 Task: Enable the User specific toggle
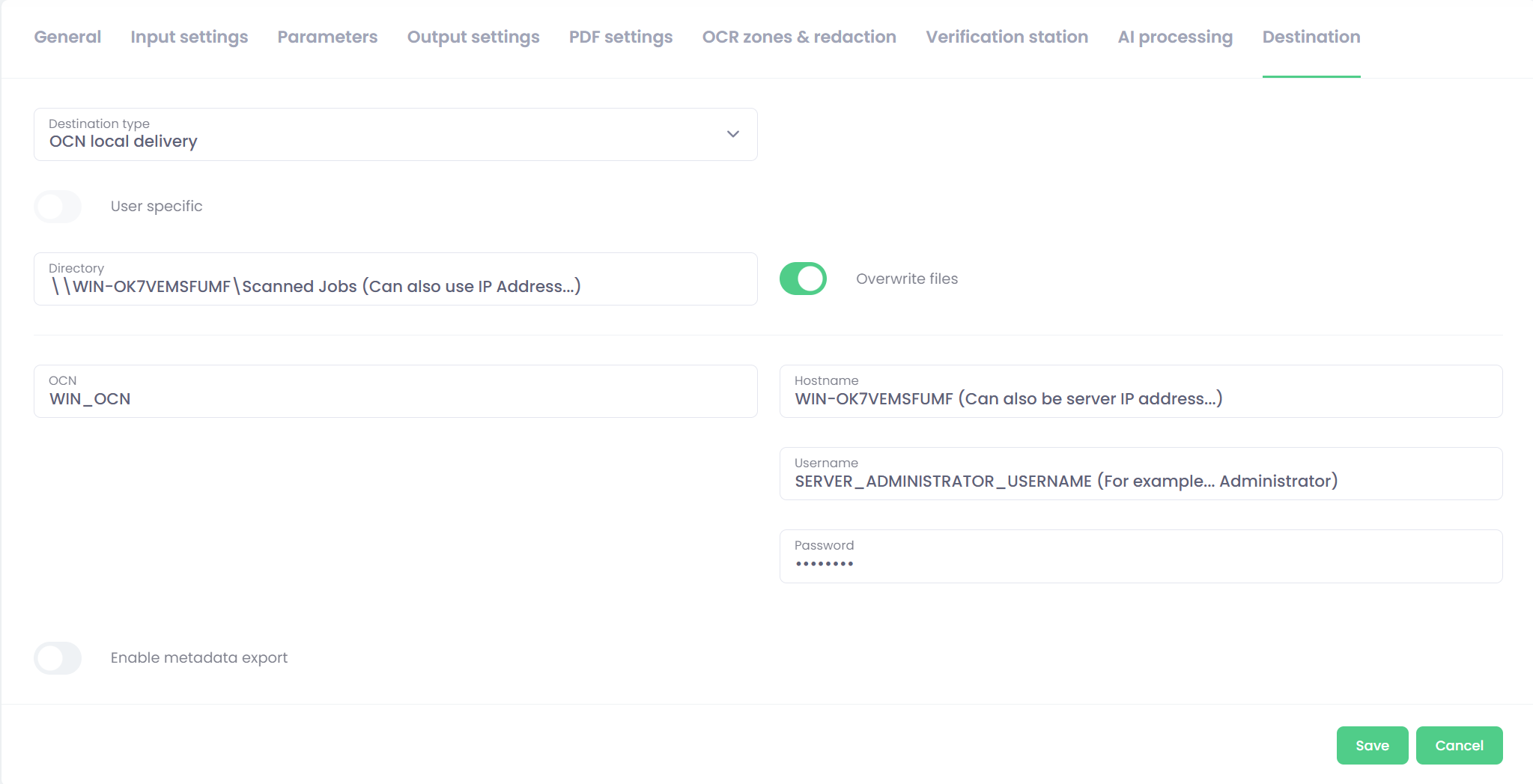pos(58,206)
